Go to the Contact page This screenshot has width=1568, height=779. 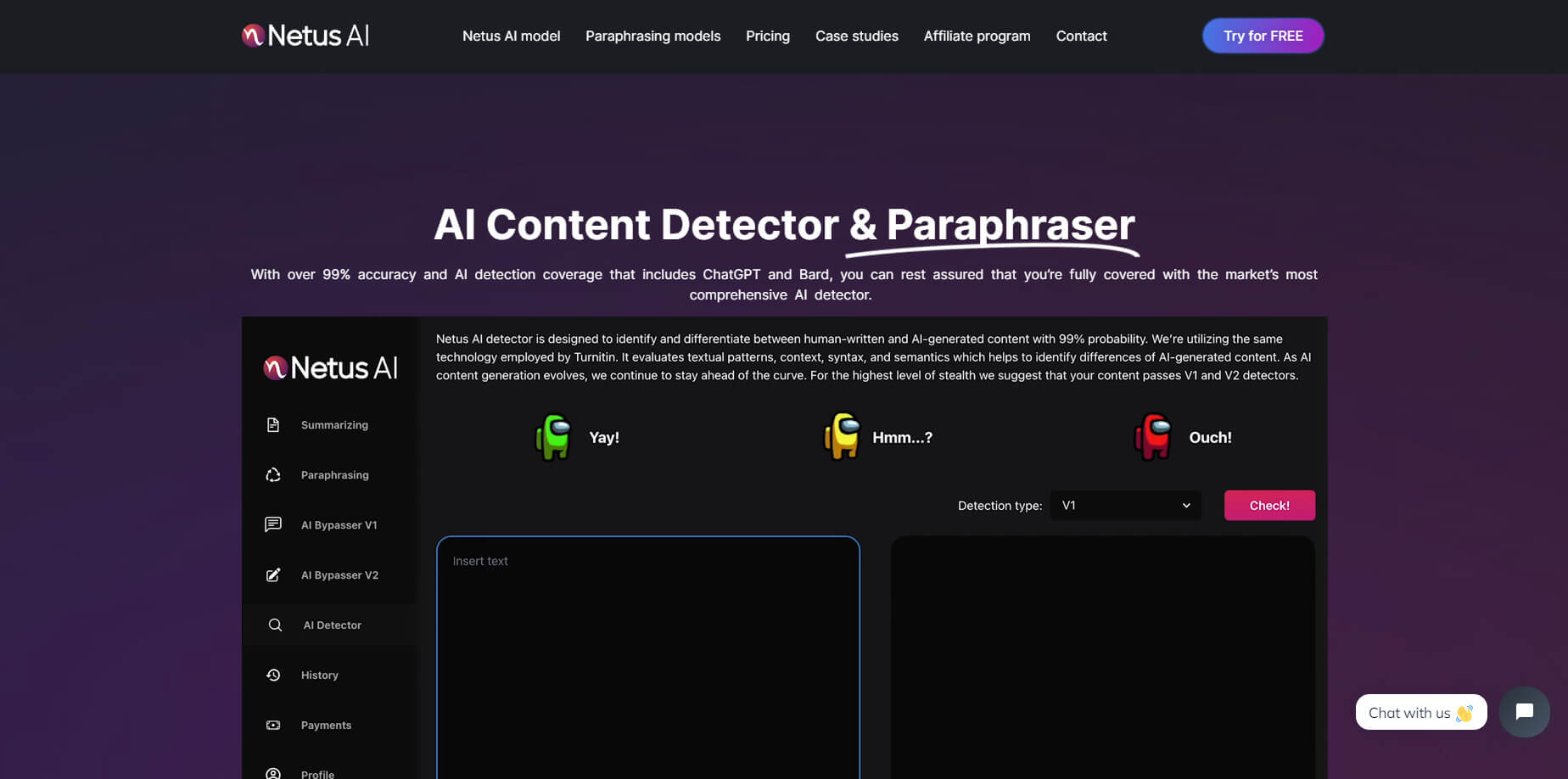coord(1081,36)
